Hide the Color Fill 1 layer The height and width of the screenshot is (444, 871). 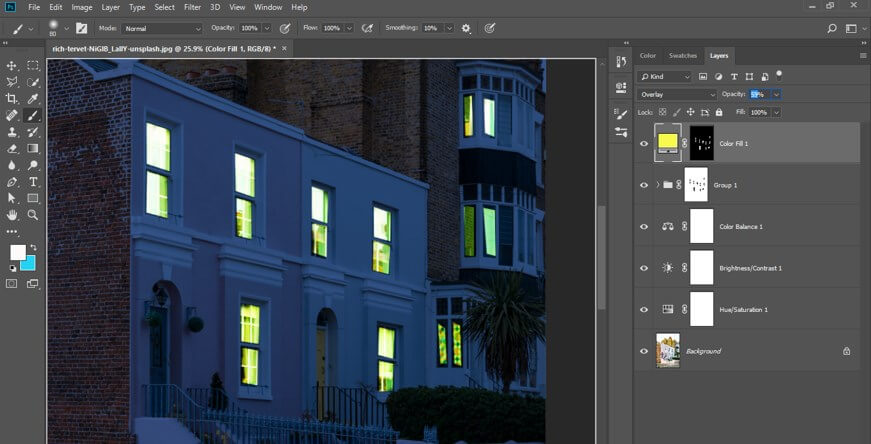point(644,143)
